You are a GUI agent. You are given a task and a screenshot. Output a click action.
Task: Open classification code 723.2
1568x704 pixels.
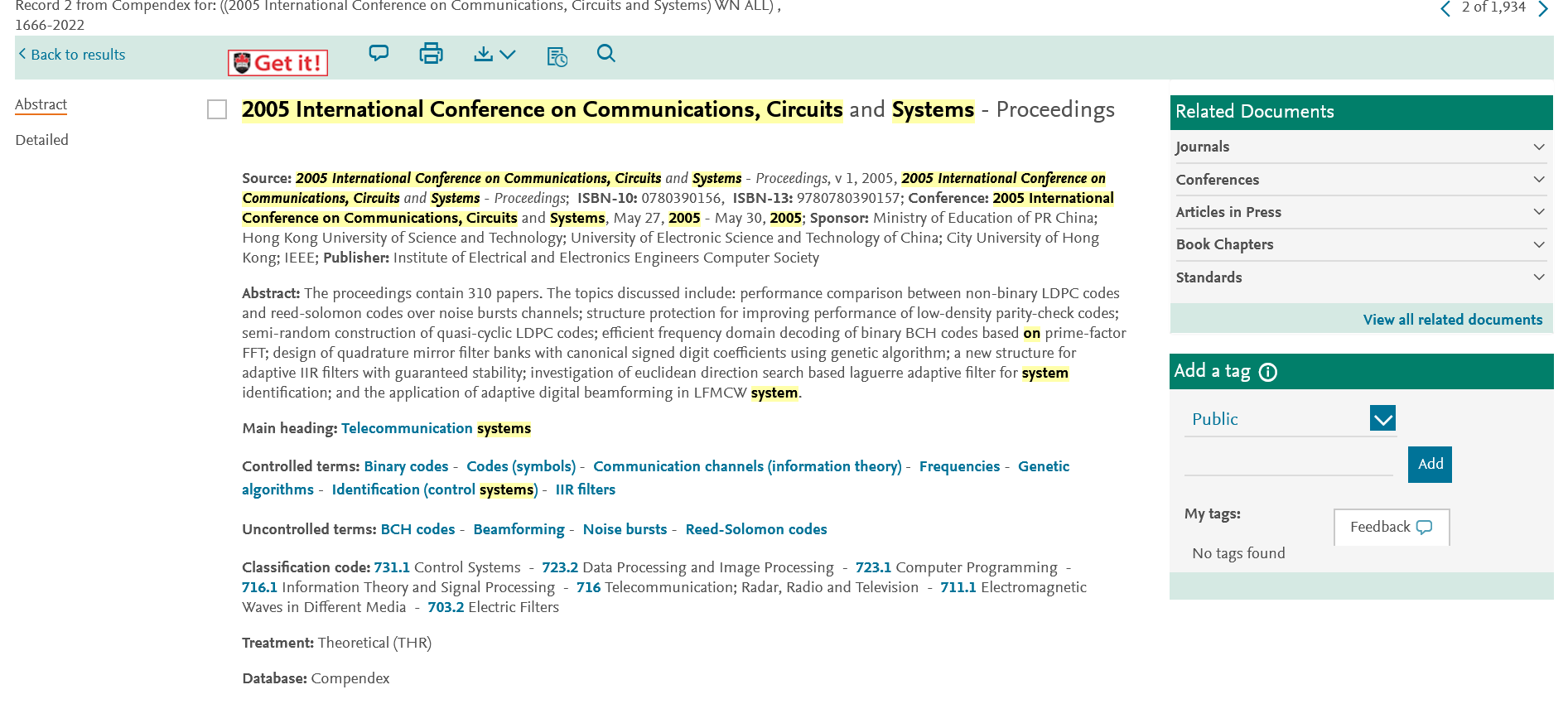pyautogui.click(x=560, y=567)
